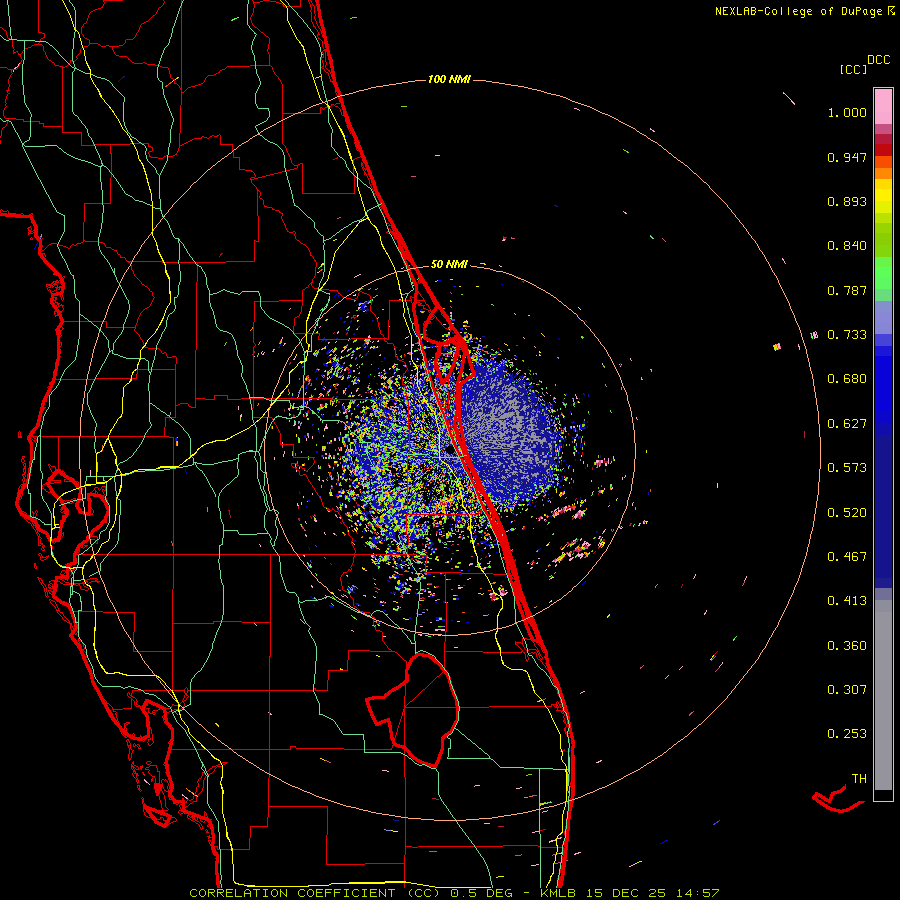Viewport: 900px width, 900px height.
Task: Click the 0.360 legend value
Action: point(847,646)
